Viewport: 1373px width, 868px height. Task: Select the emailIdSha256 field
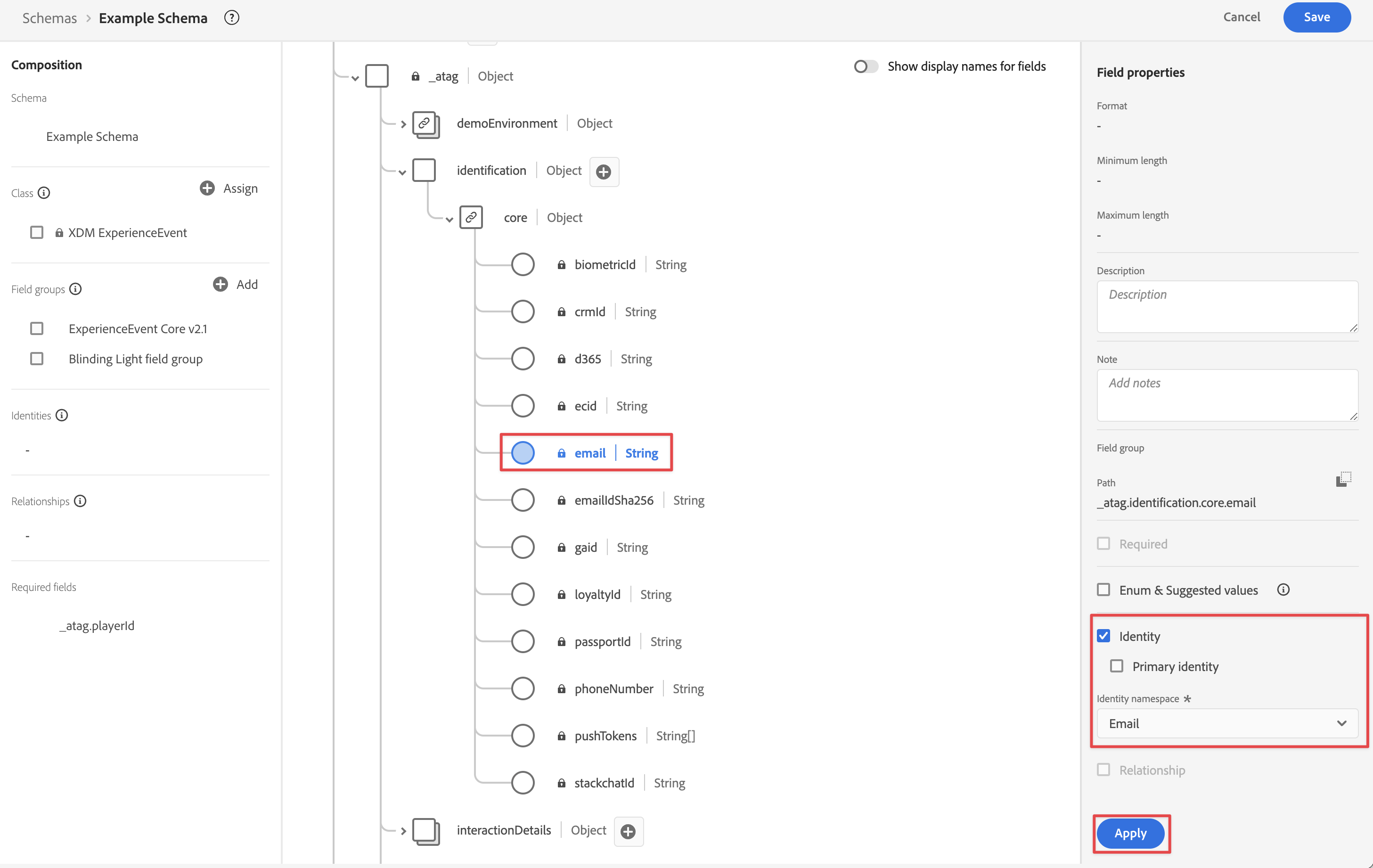[613, 500]
